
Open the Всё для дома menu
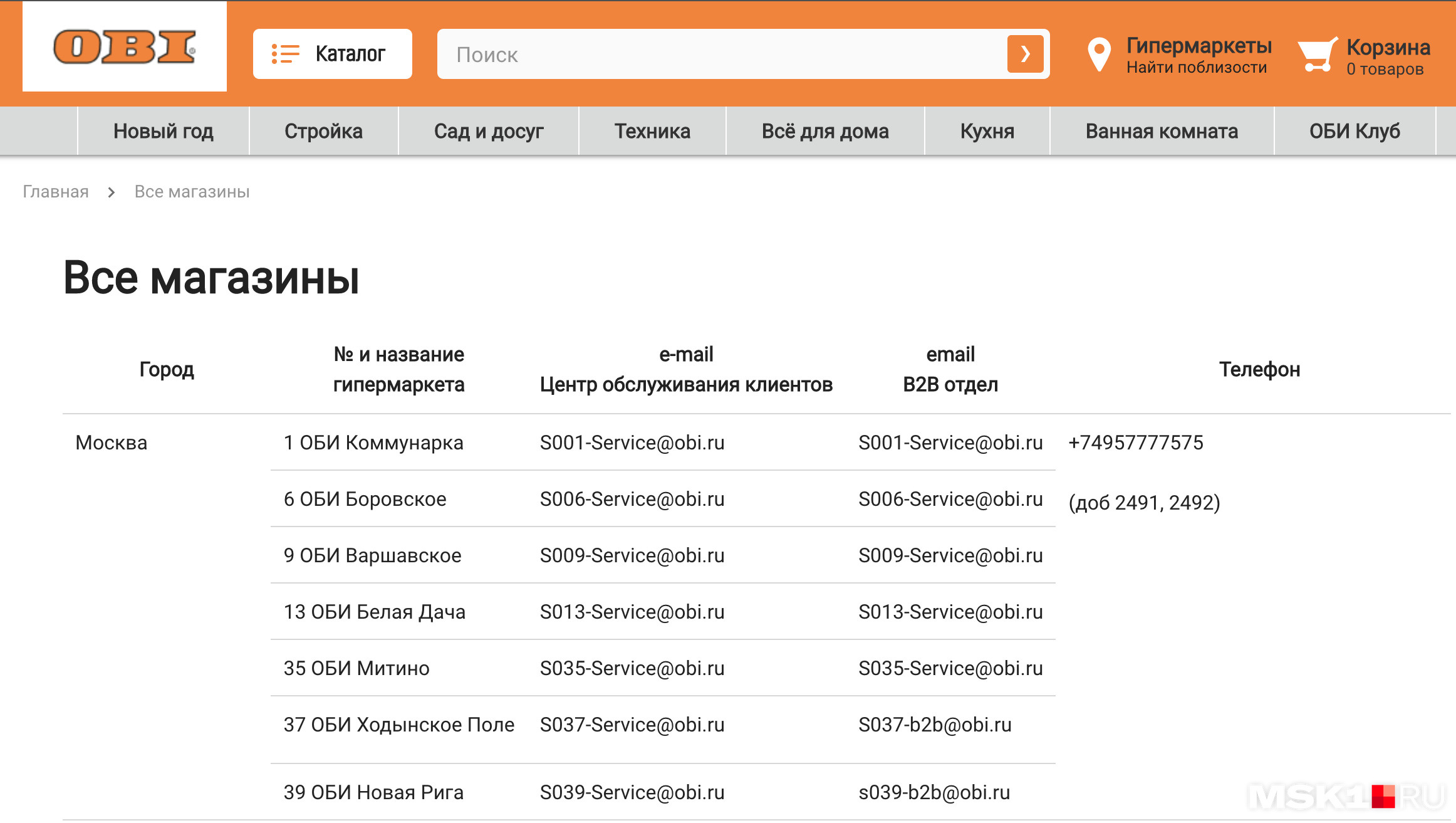tap(825, 131)
